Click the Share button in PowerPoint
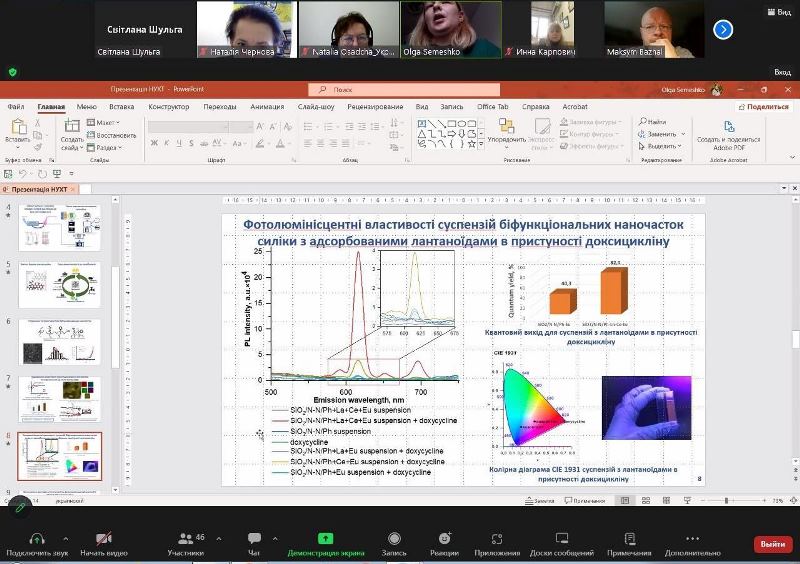This screenshot has width=800, height=564. 762,106
